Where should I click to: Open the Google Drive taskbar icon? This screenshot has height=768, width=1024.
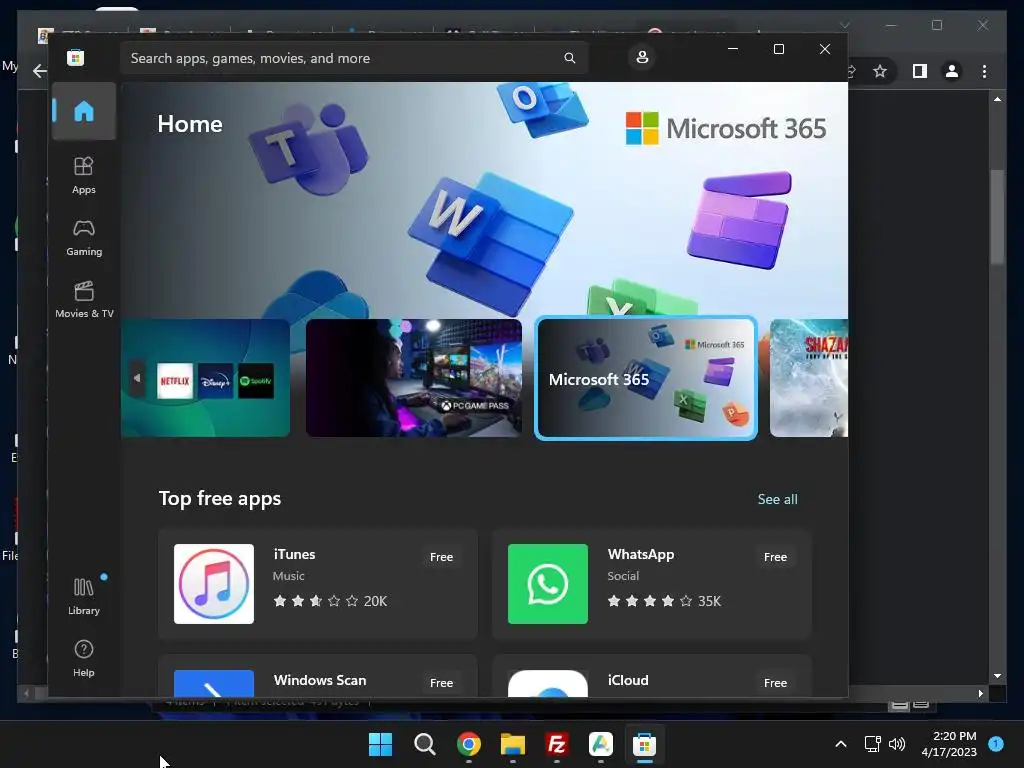[601, 744]
